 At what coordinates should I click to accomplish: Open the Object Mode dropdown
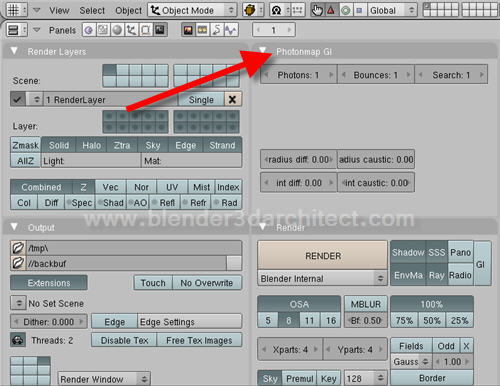click(x=192, y=10)
